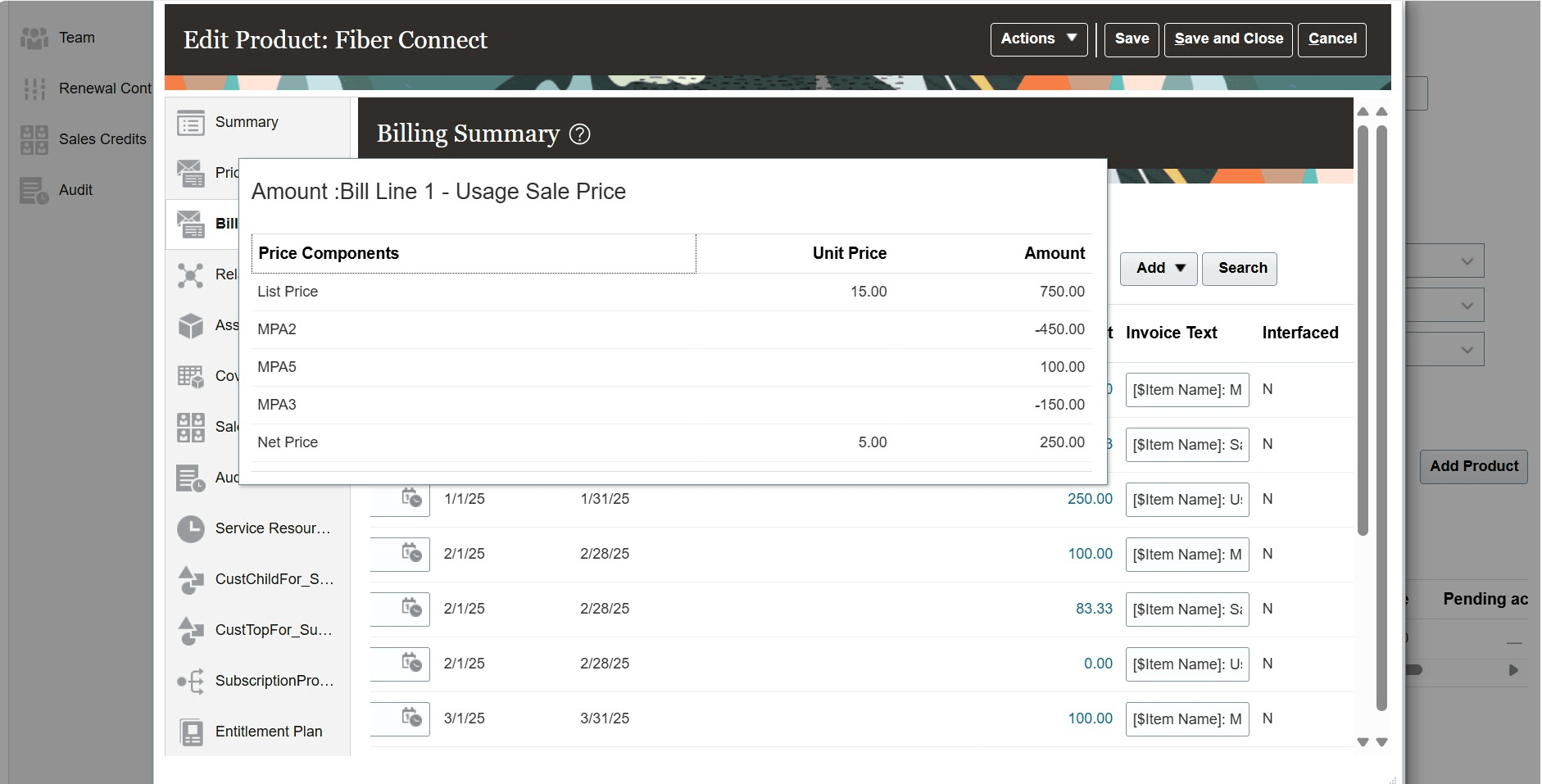Open the Audit tab in background navigation
Image resolution: width=1542 pixels, height=784 pixels.
75,190
